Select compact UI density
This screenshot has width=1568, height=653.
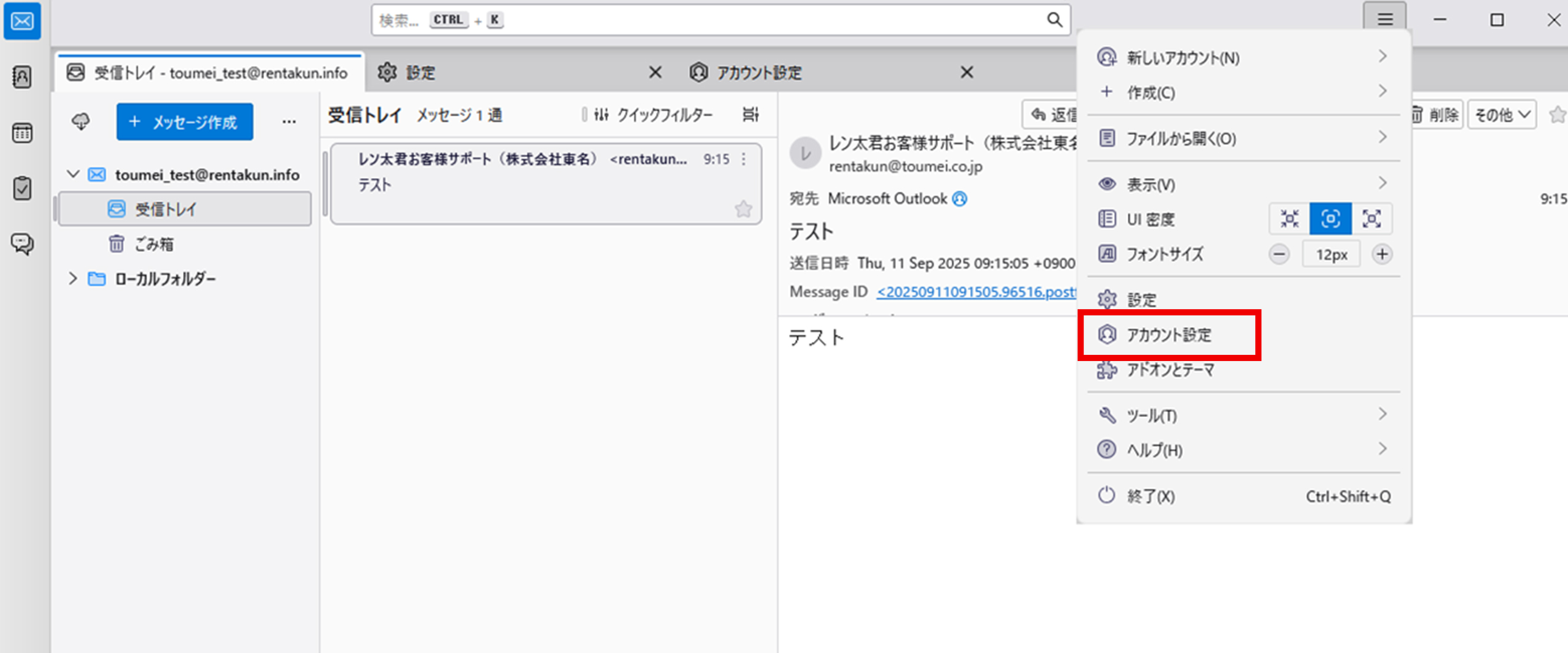pos(1290,219)
